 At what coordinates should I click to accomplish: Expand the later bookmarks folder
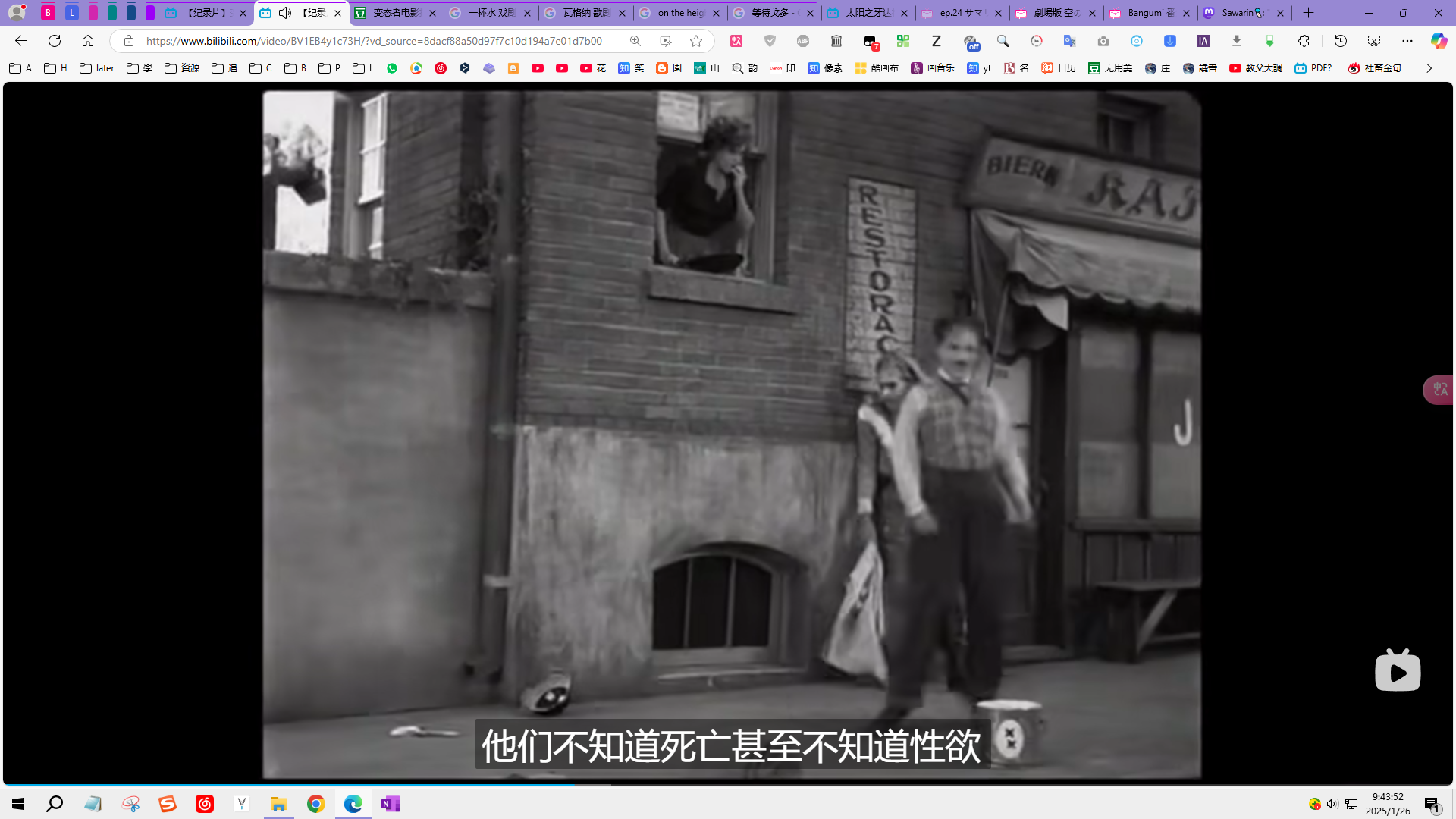click(97, 68)
